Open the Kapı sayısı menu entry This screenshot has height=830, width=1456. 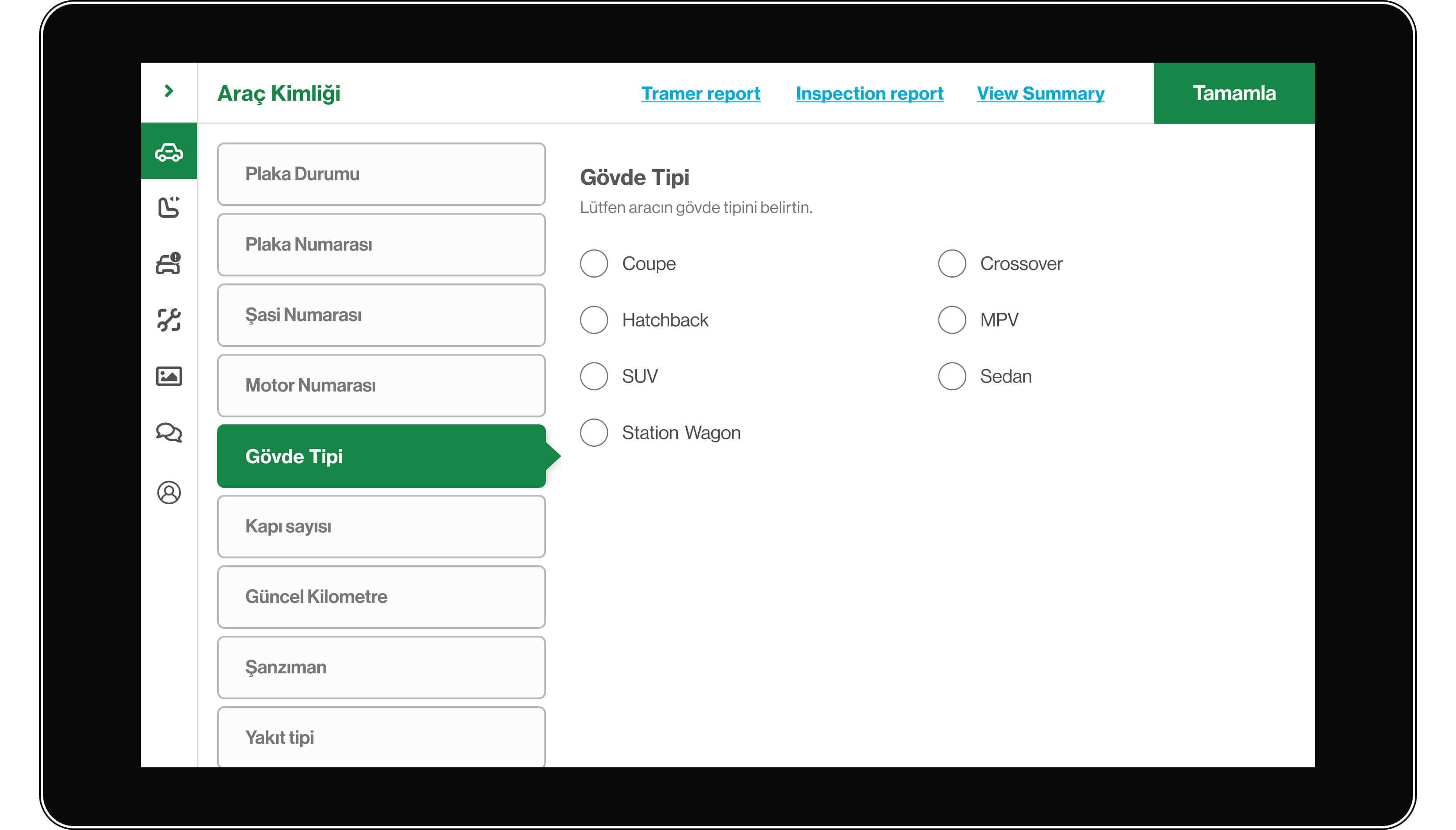pos(381,526)
